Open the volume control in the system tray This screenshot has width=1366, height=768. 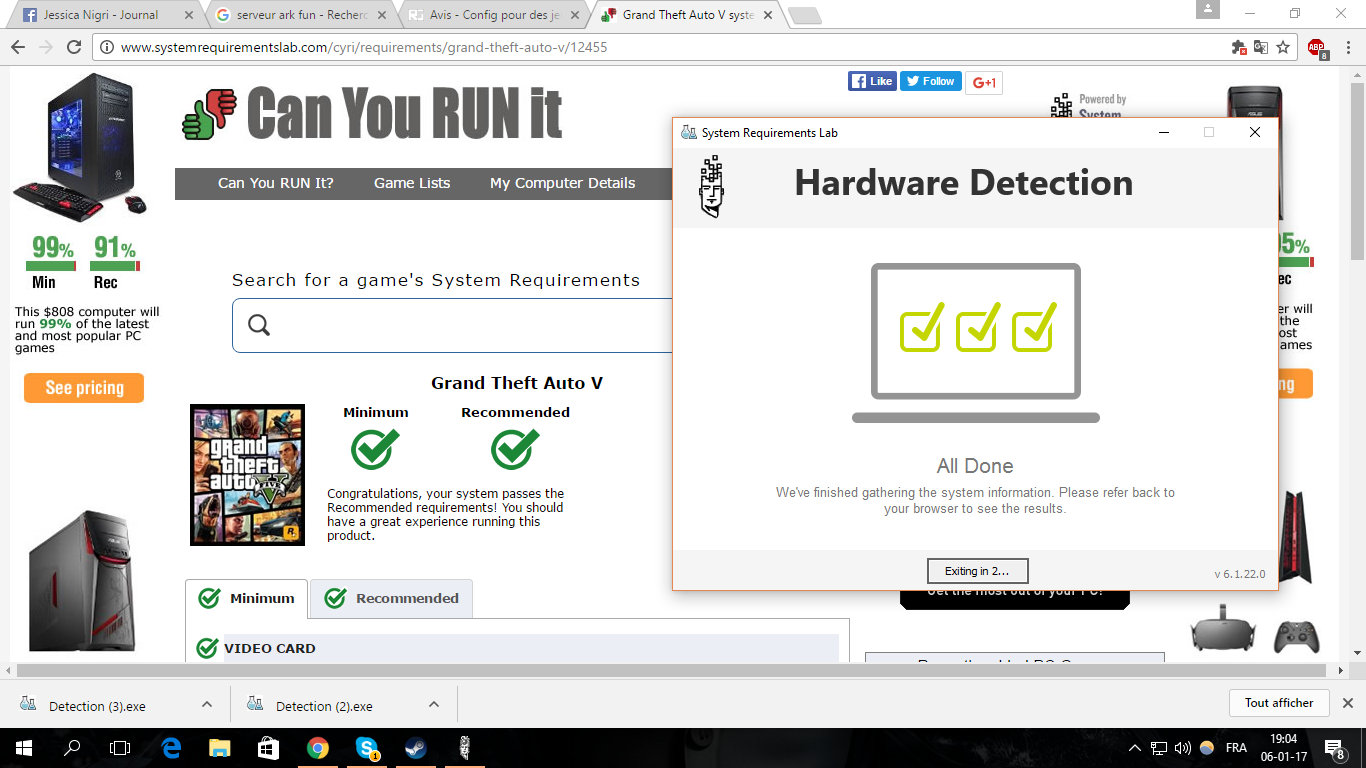1183,748
